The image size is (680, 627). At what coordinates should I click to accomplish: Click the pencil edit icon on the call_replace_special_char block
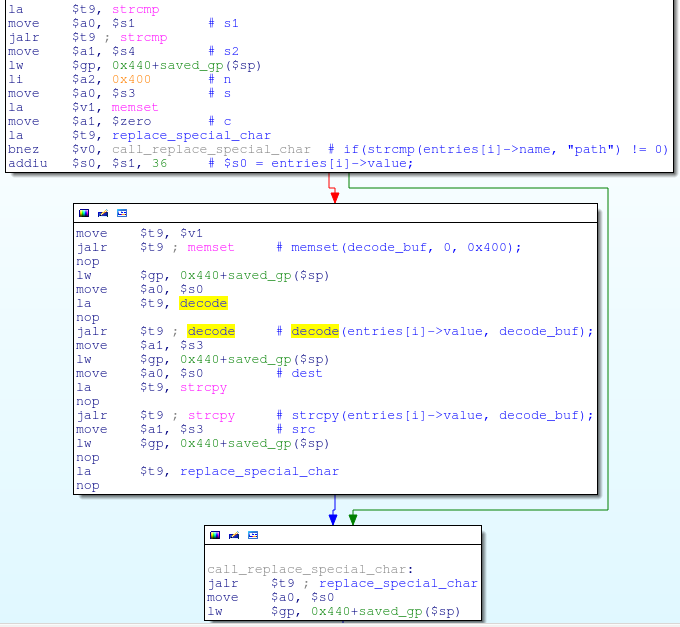tap(234, 535)
